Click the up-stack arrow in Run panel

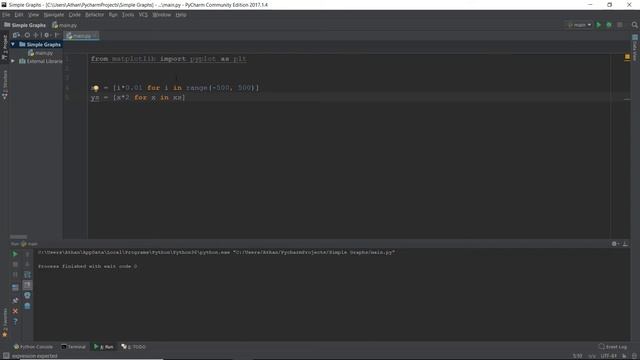tap(27, 254)
